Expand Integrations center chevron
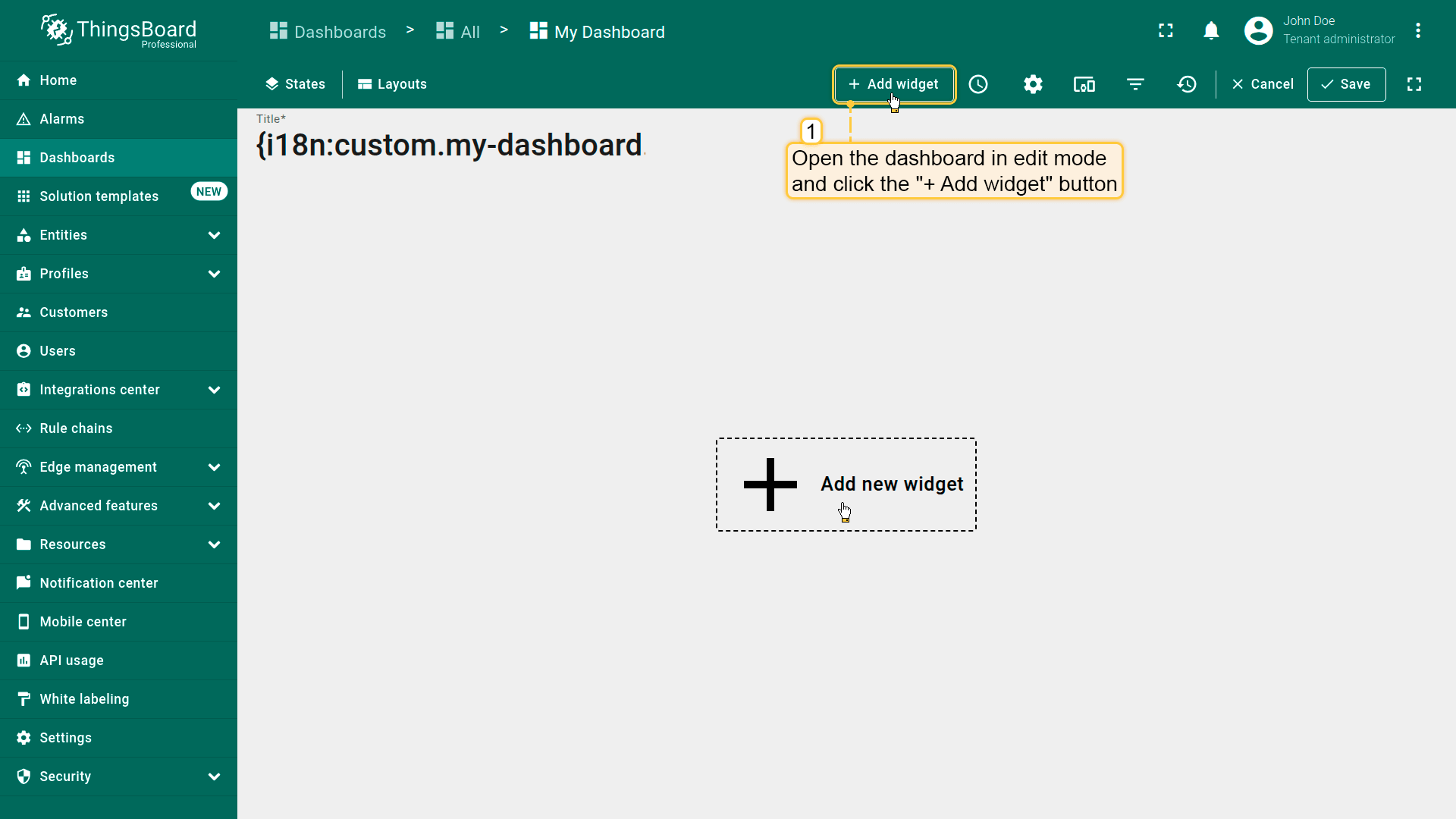This screenshot has width=1456, height=819. pyautogui.click(x=214, y=390)
